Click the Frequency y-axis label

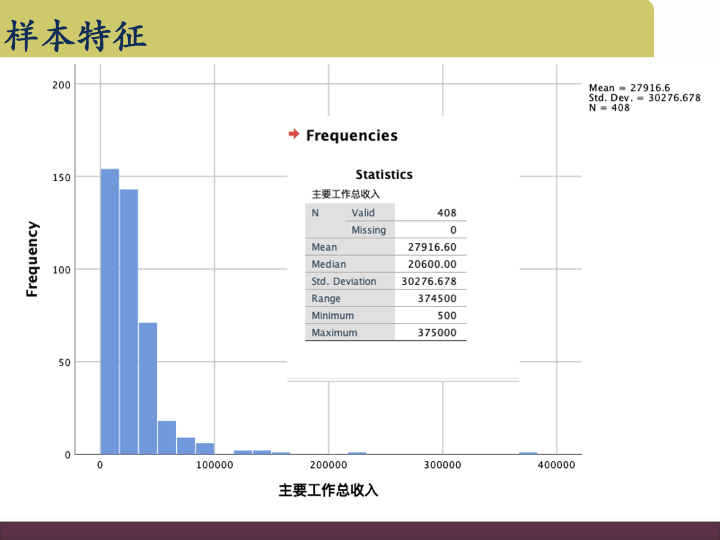32,259
